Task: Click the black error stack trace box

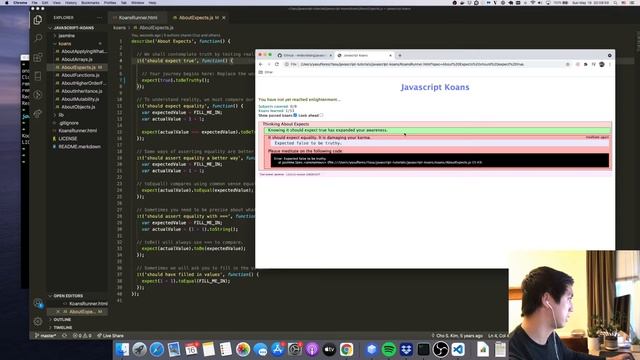Action: (440, 160)
